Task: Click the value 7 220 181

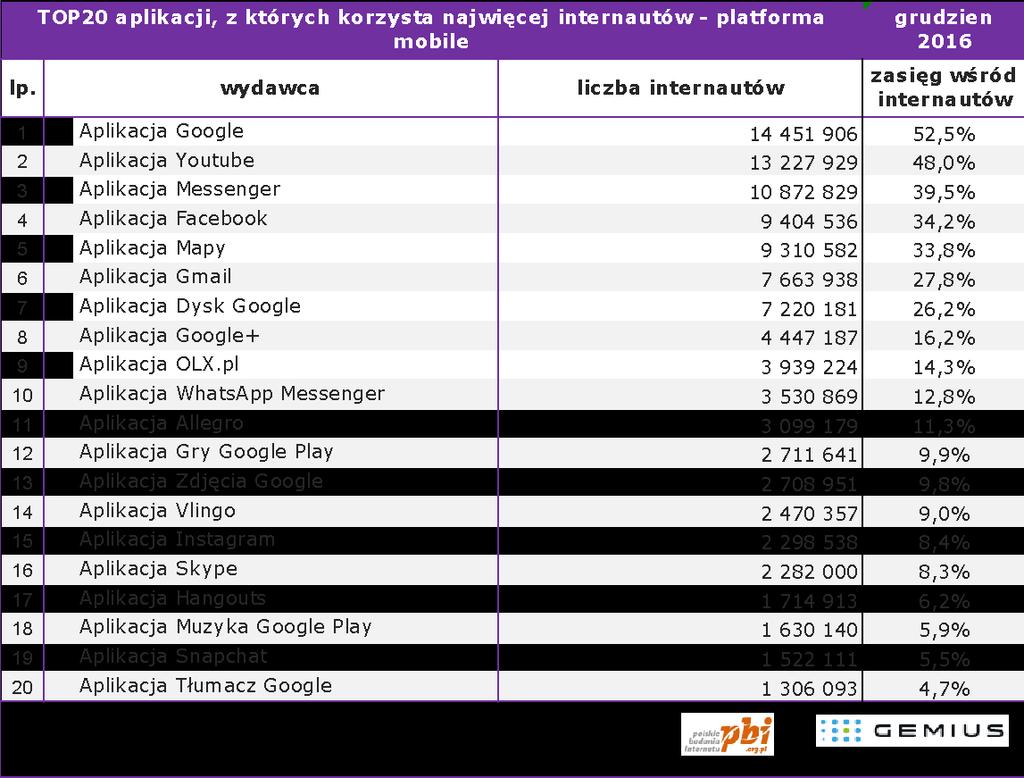Action: [808, 309]
